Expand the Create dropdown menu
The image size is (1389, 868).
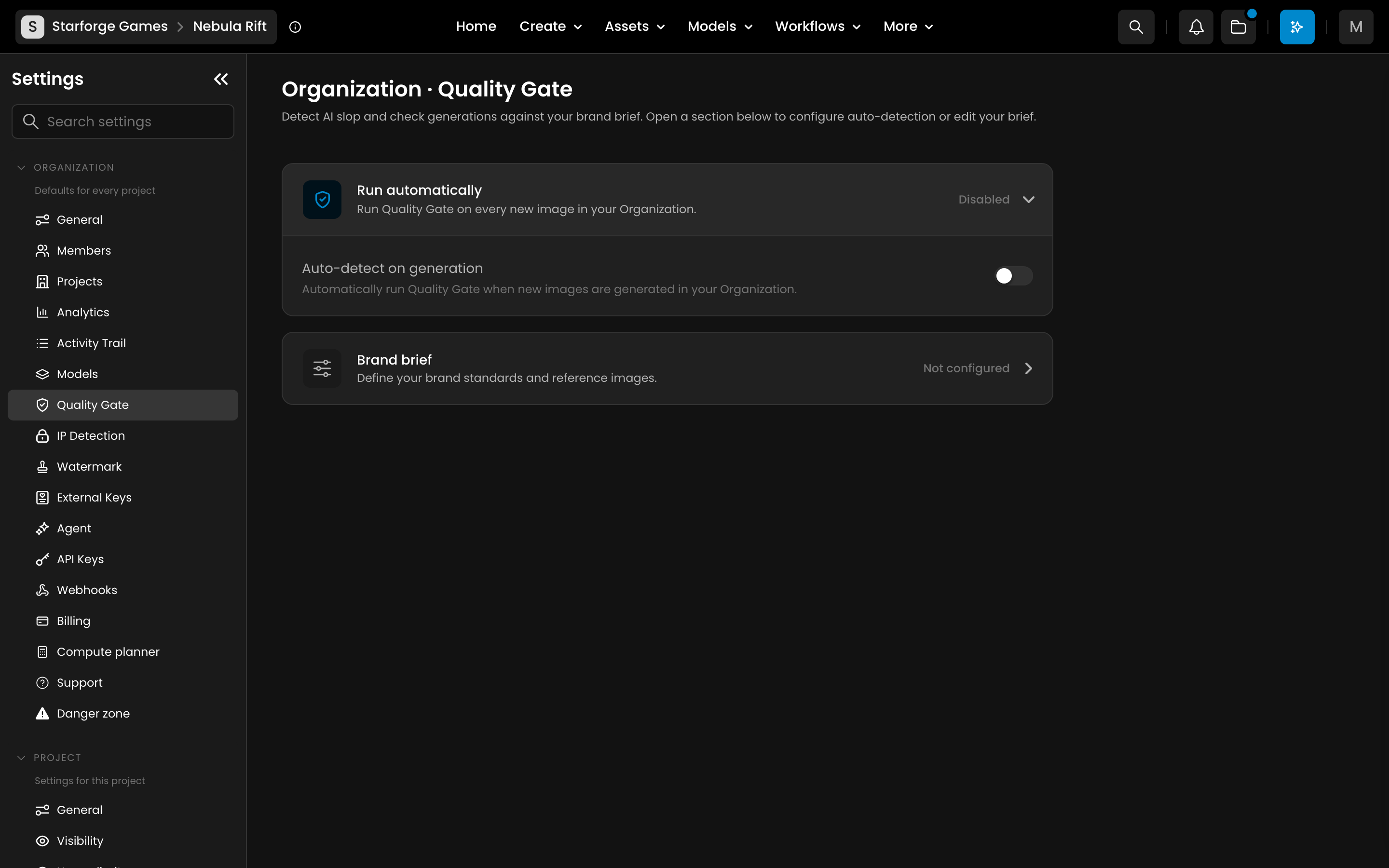[550, 27]
